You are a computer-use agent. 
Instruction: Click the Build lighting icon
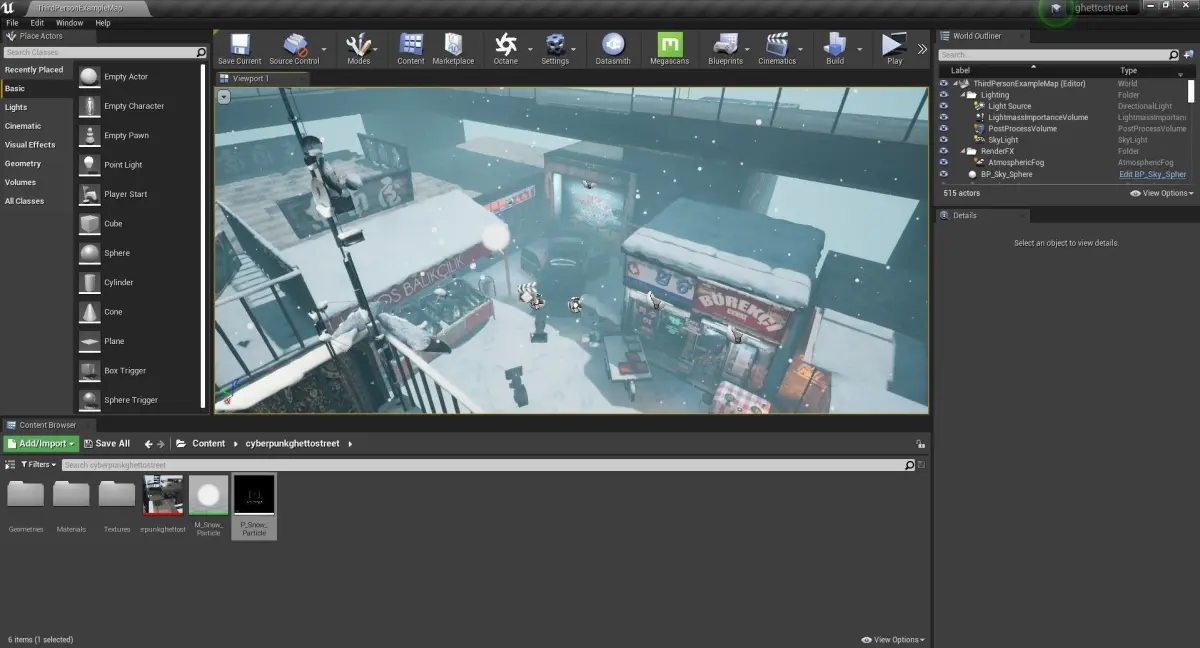click(834, 46)
